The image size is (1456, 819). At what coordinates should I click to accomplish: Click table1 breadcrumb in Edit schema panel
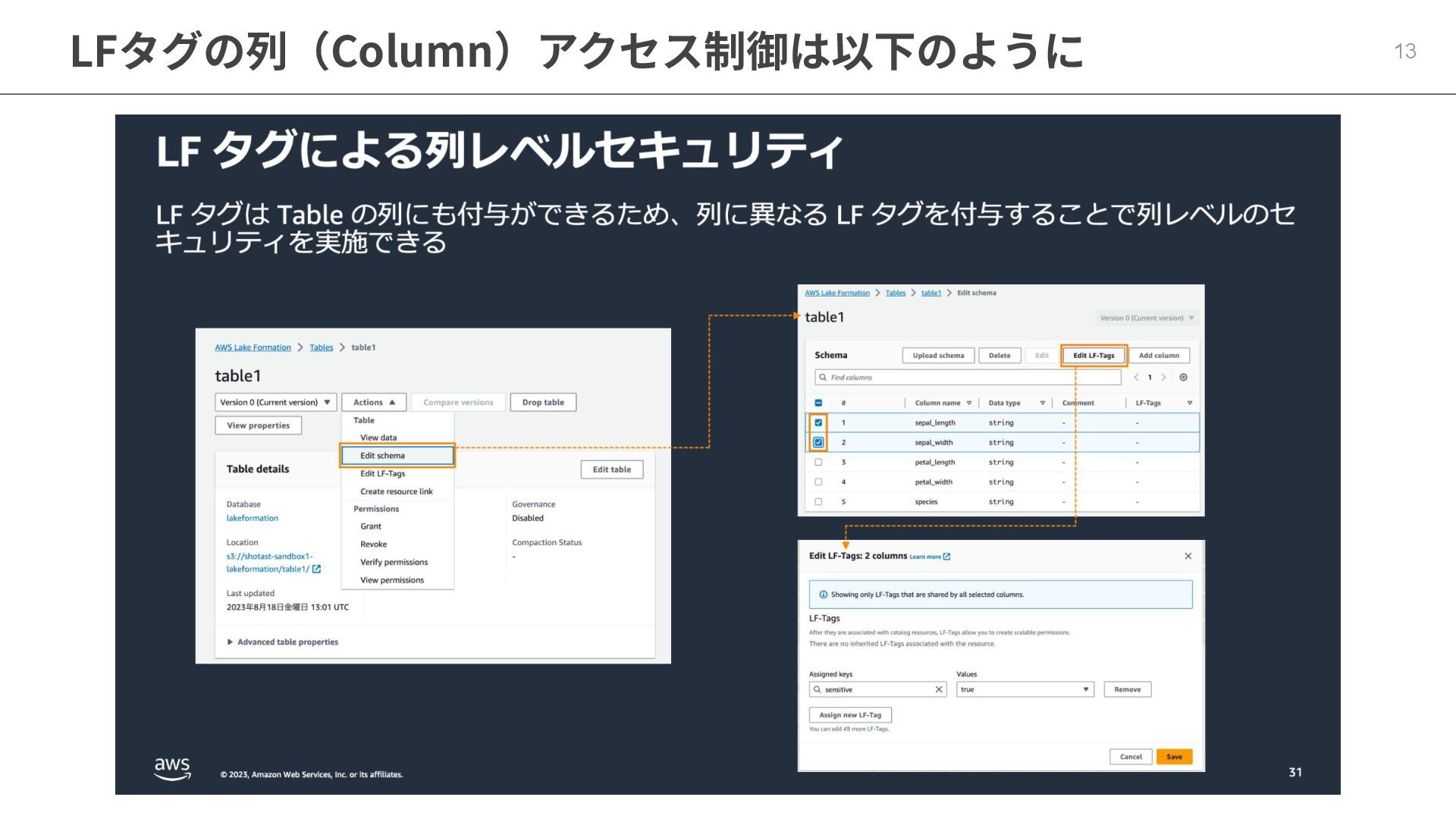(x=931, y=293)
